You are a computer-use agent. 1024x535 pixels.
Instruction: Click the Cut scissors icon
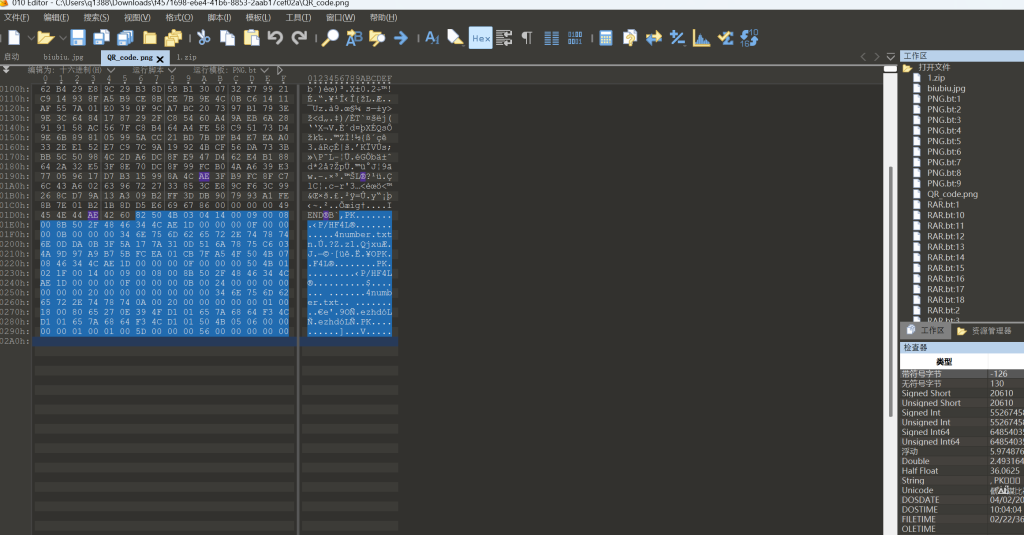click(203, 38)
